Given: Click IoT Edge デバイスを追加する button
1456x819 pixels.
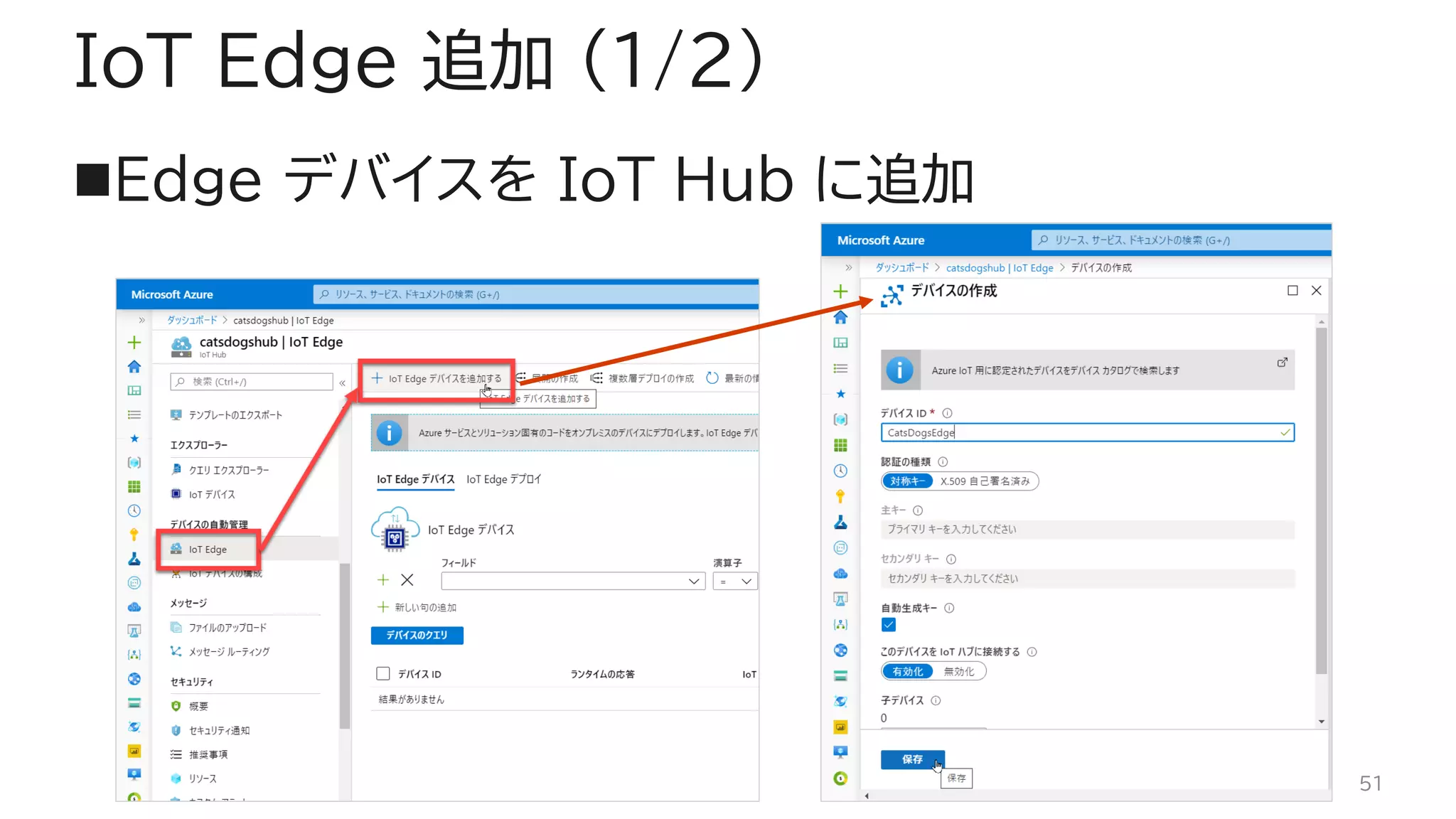Looking at the screenshot, I should click(437, 378).
